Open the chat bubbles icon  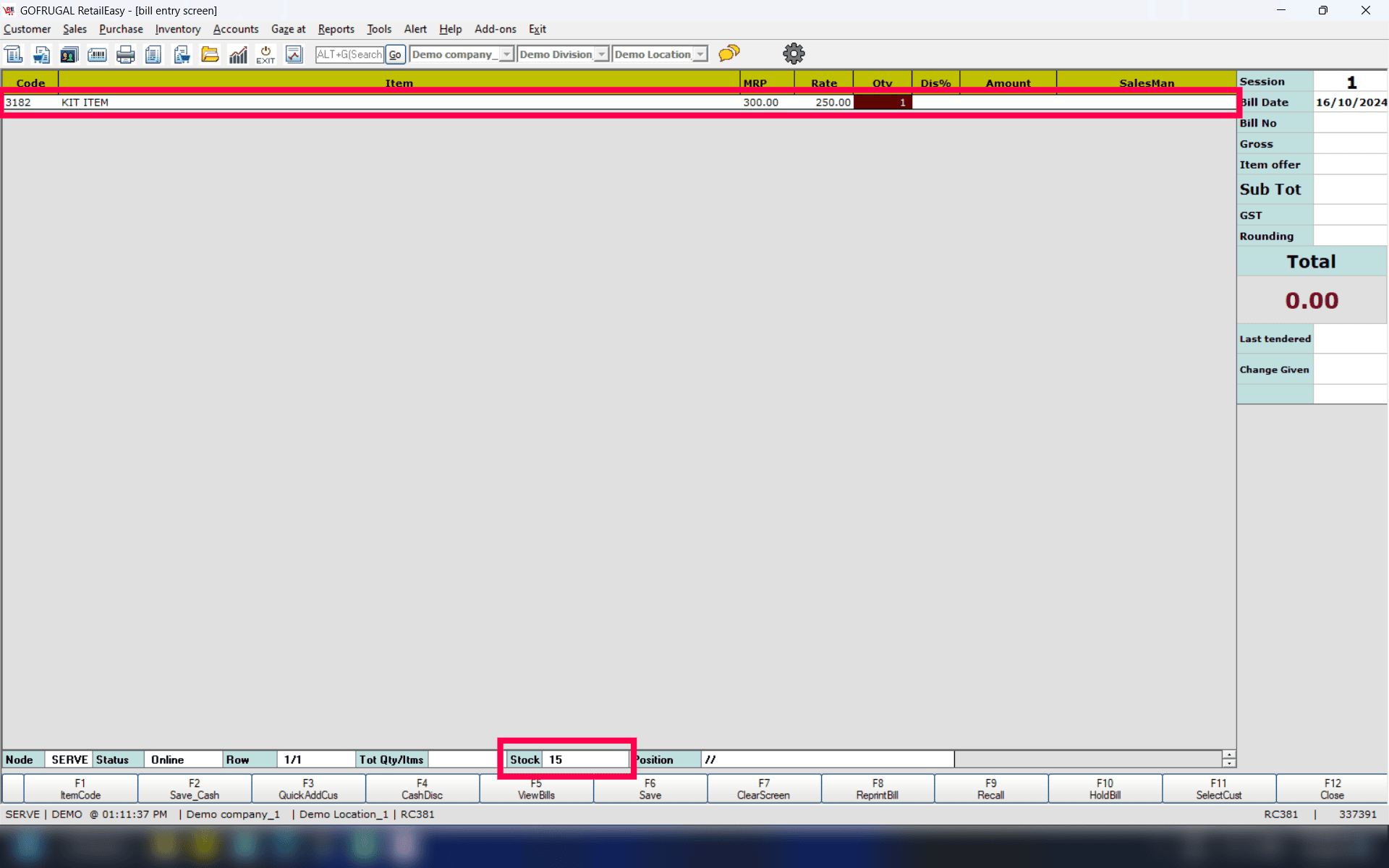point(729,54)
